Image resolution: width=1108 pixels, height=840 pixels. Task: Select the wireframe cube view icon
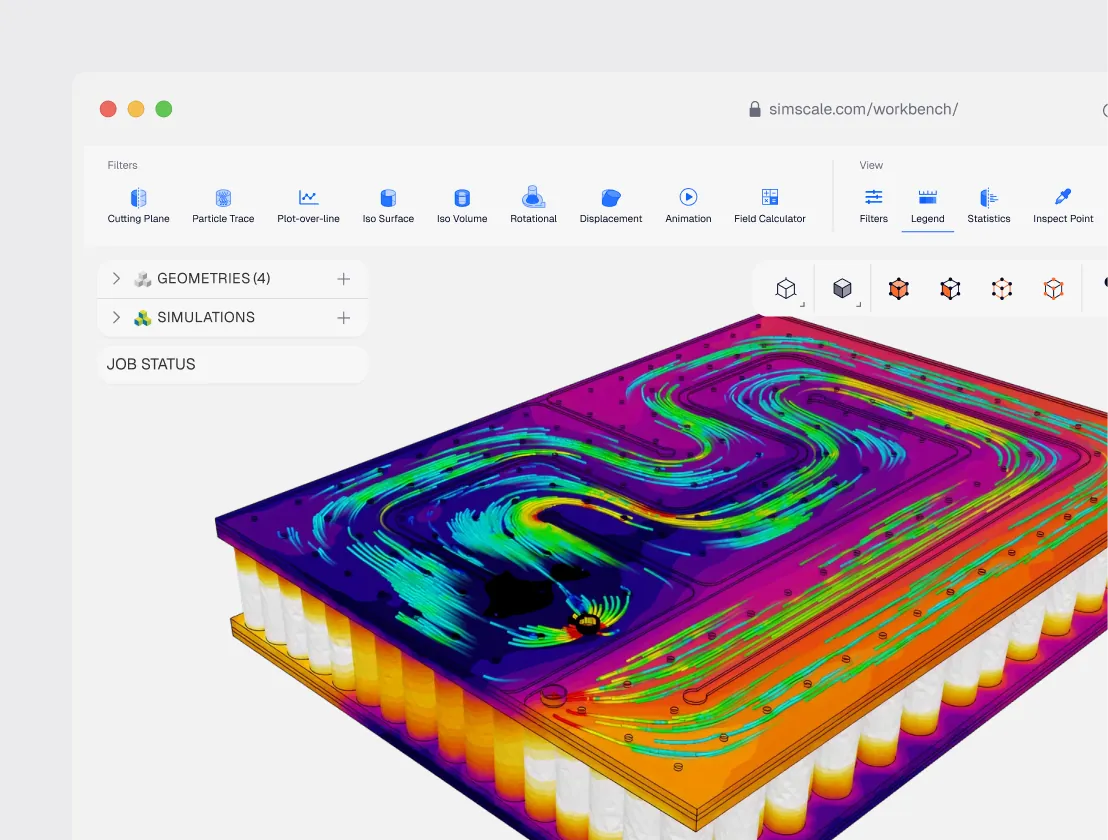786,288
